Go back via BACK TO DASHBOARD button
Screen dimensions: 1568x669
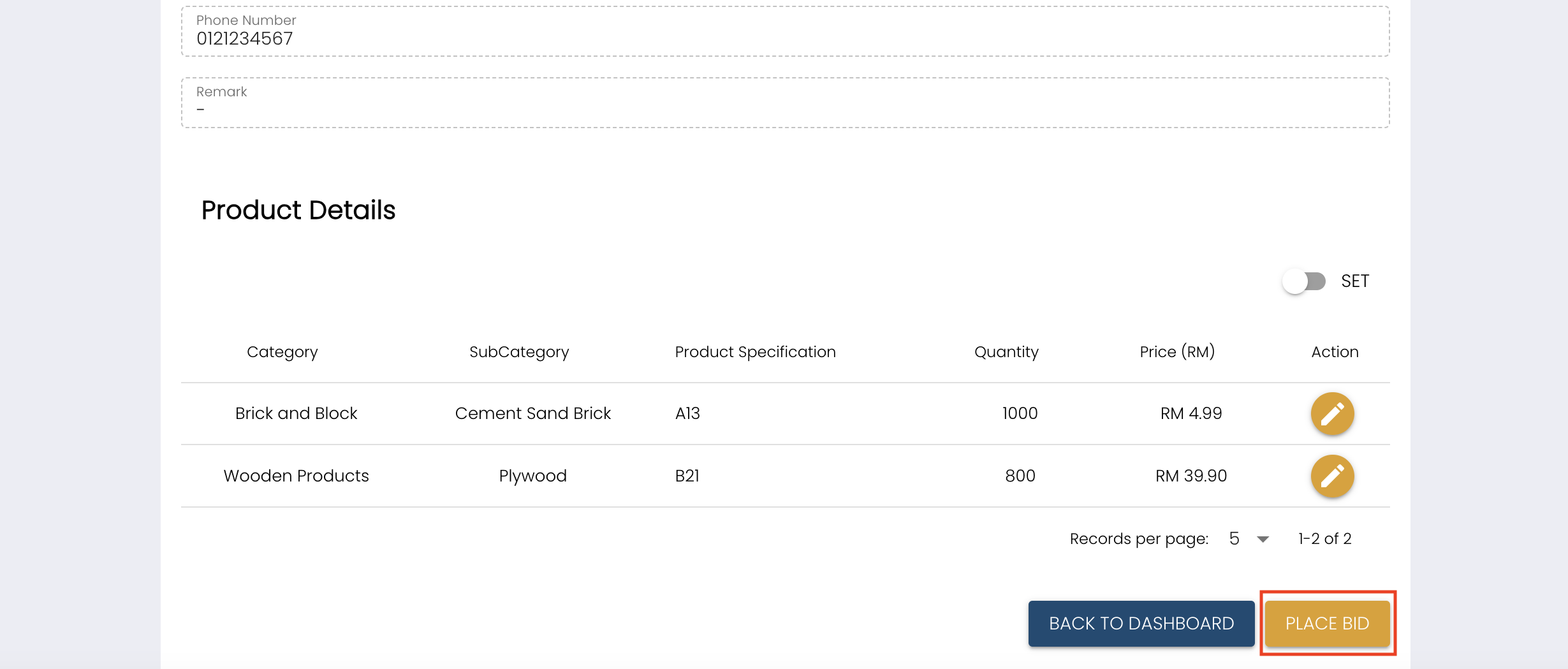[x=1141, y=623]
